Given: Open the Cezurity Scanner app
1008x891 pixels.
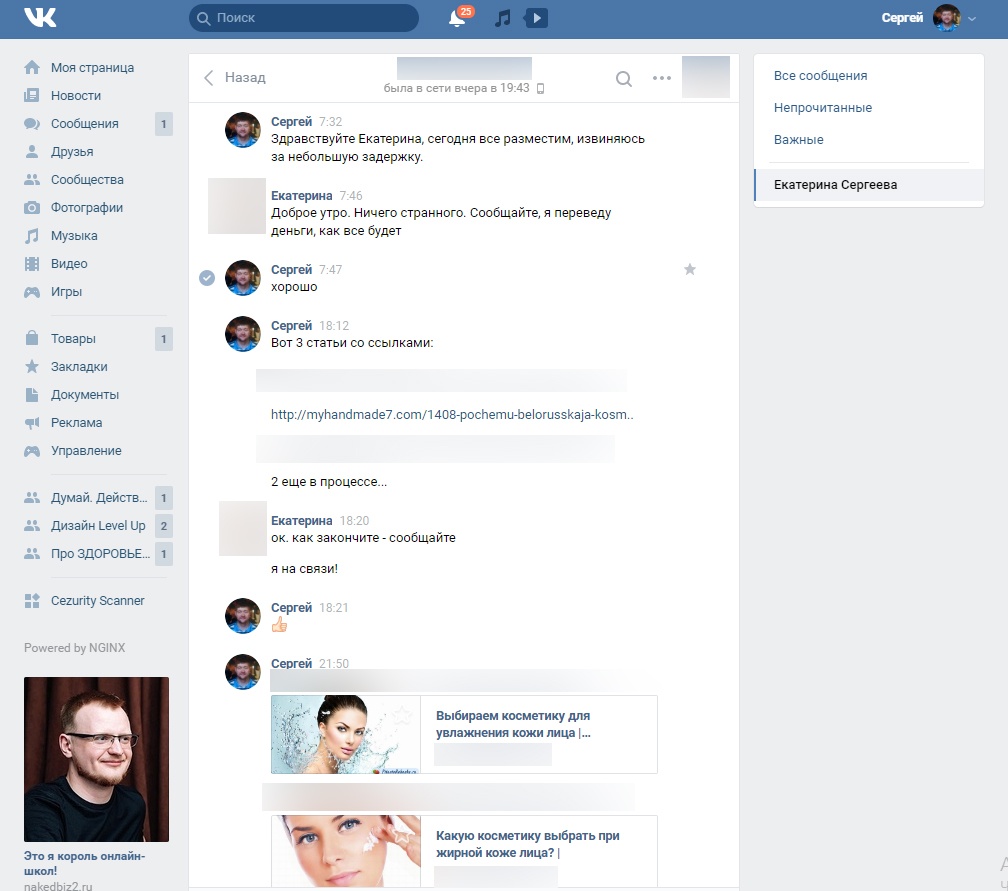Looking at the screenshot, I should [97, 600].
